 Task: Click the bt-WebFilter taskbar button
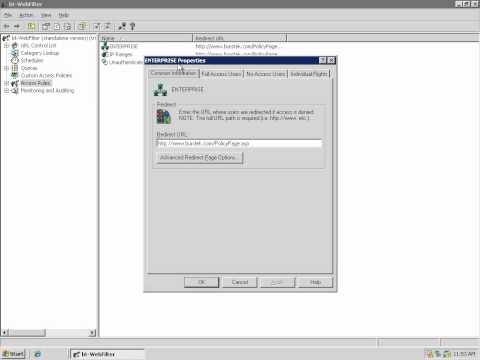(x=107, y=354)
